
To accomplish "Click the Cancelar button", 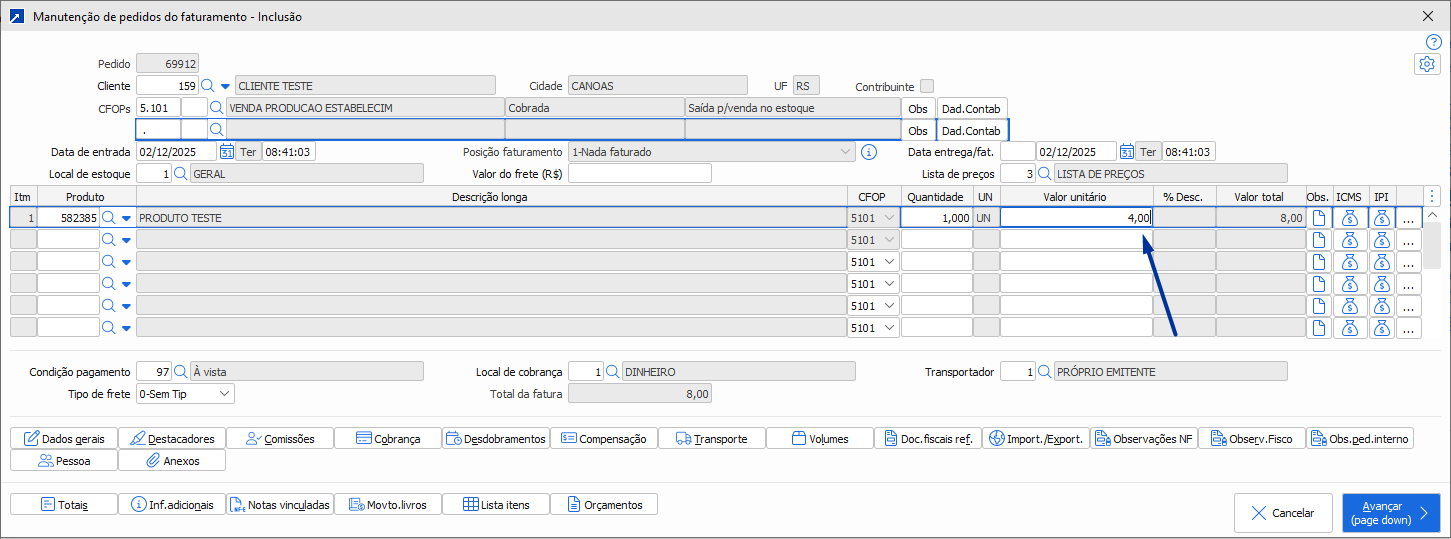I will click(x=1282, y=513).
